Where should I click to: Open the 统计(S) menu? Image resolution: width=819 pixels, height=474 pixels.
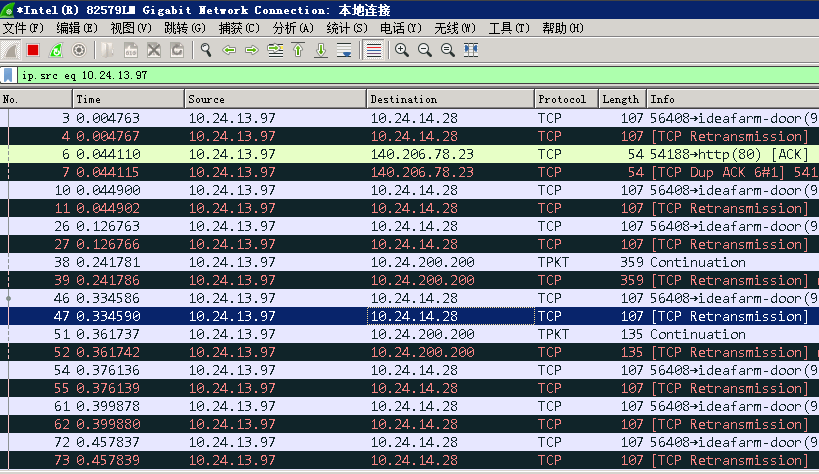tap(347, 28)
